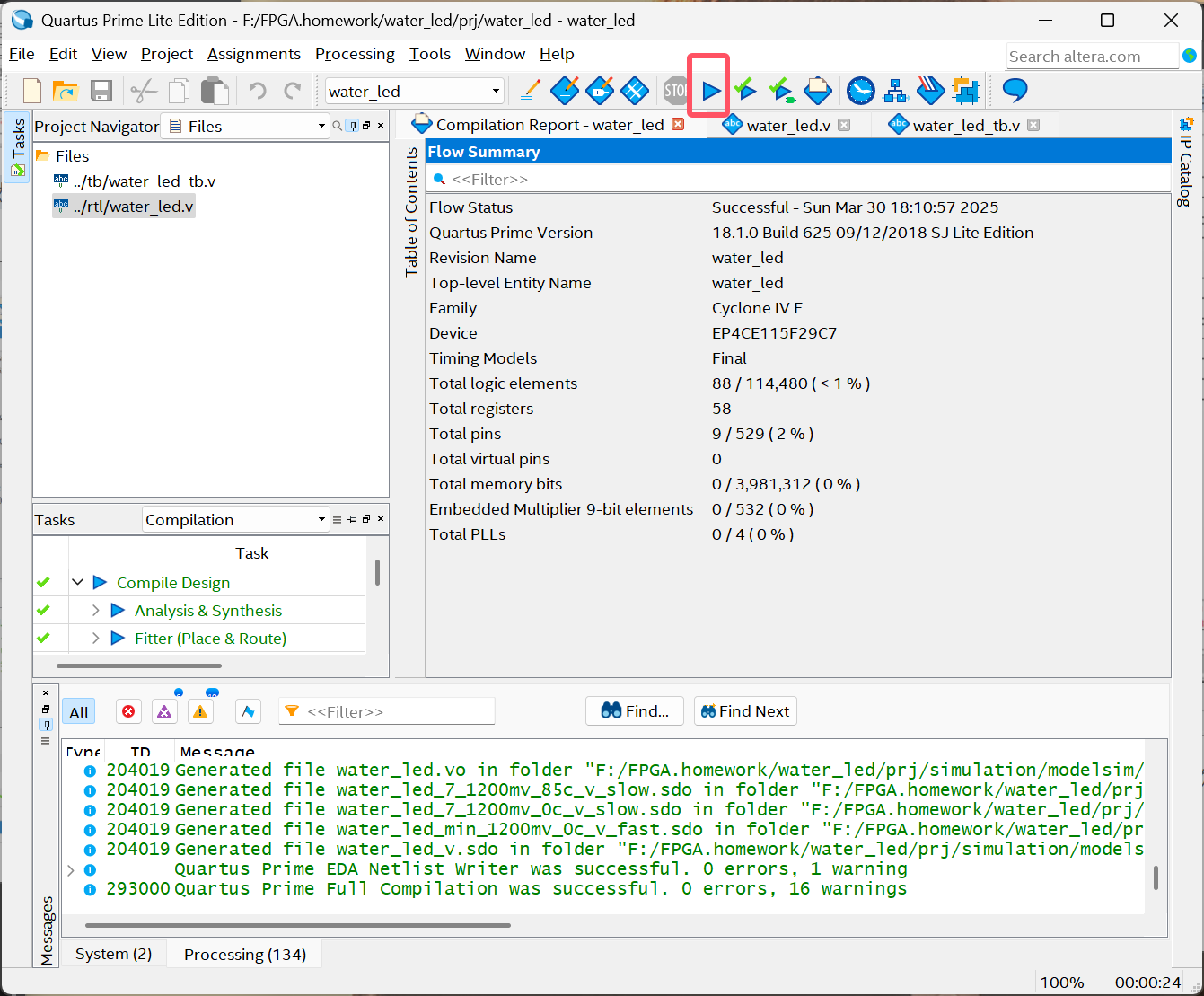The width and height of the screenshot is (1204, 996).
Task: Toggle the purple critical warning filter
Action: coord(164,711)
